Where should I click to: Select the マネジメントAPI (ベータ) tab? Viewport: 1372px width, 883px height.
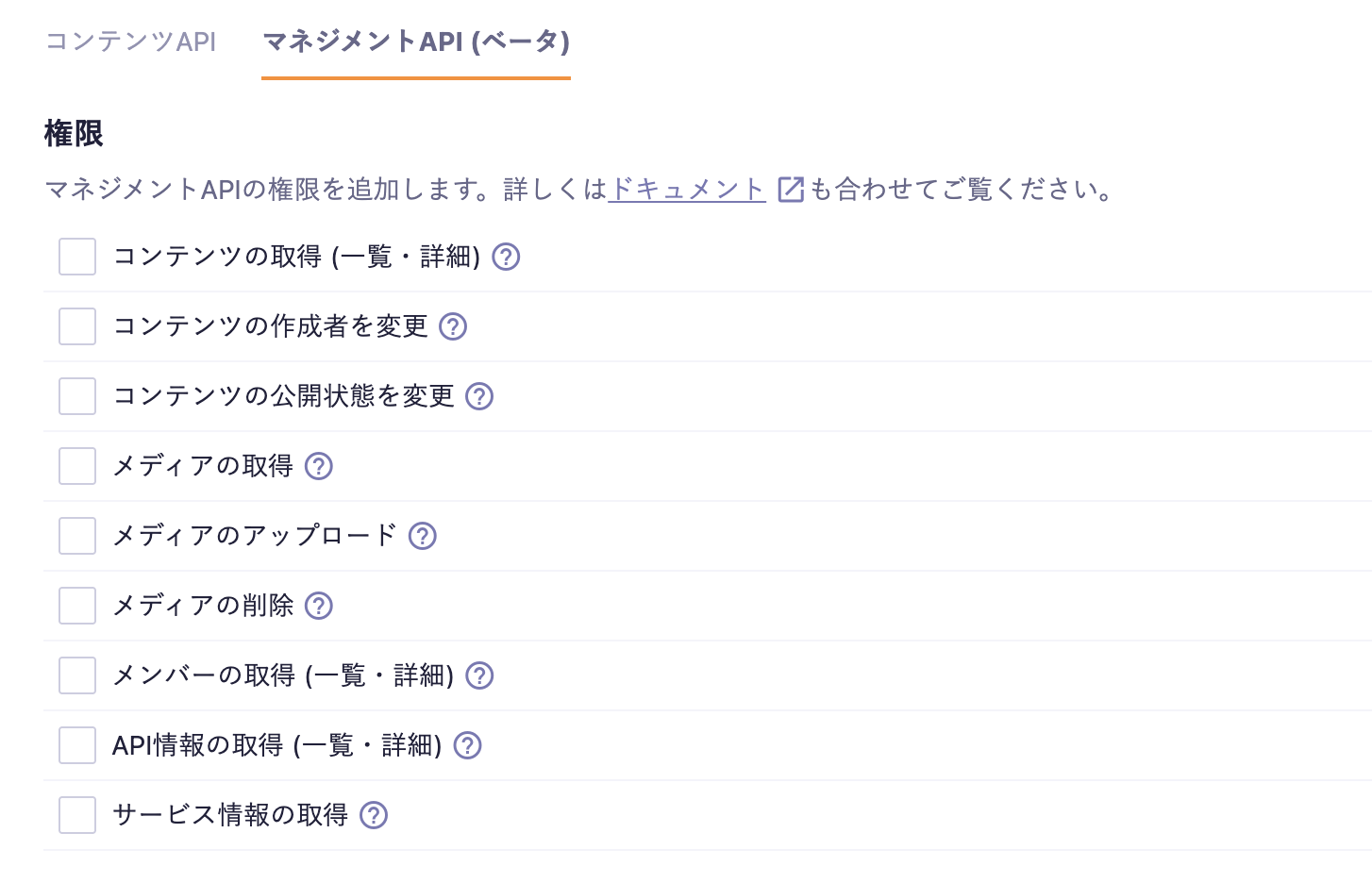click(x=416, y=42)
